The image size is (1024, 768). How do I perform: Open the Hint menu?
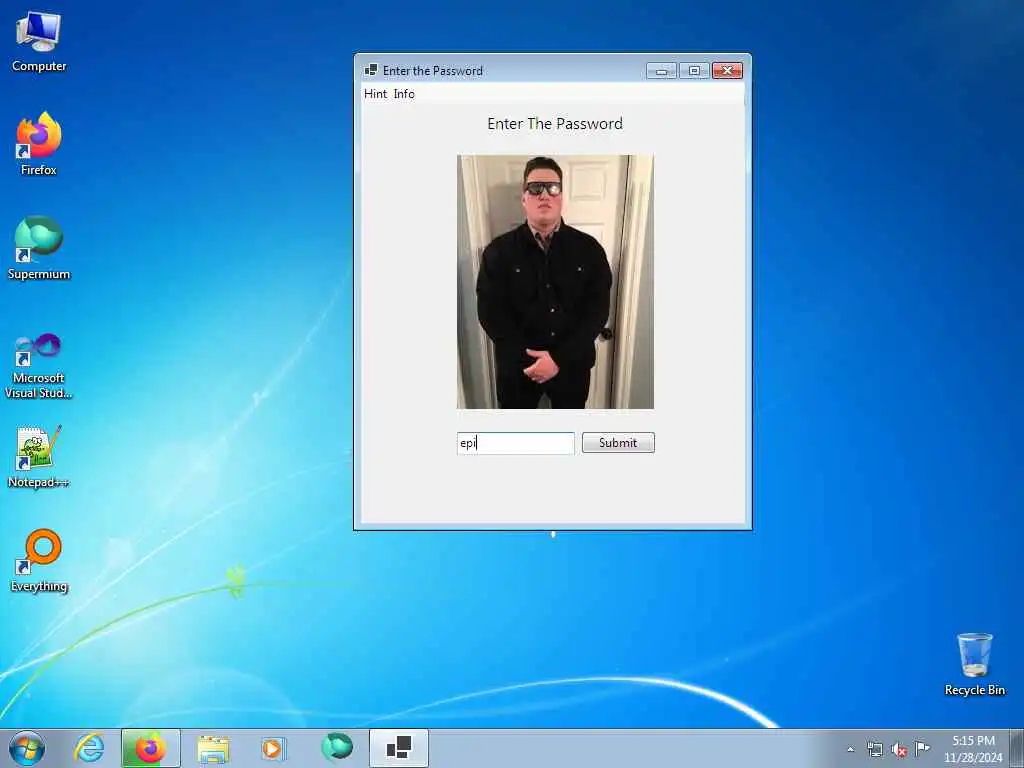(x=376, y=94)
